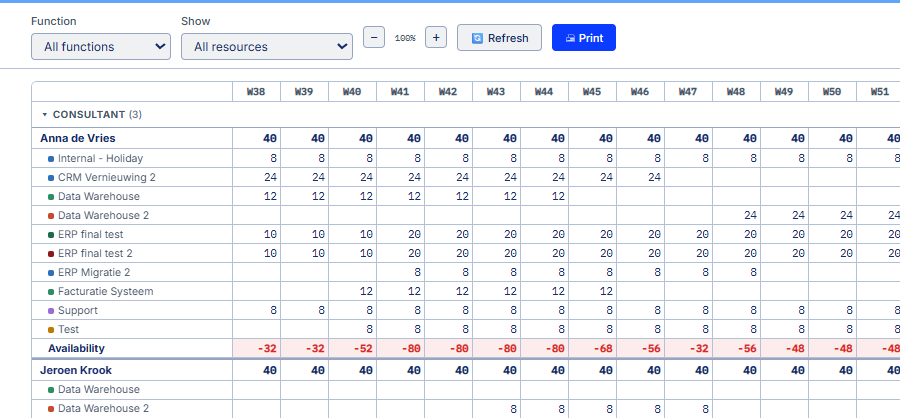900x418 pixels.
Task: Click the plus zoom-in button
Action: point(436,38)
